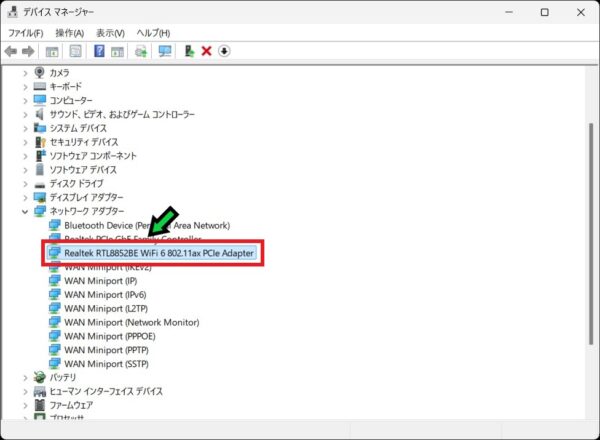Viewport: 600px width, 440px height.
Task: Expand the バッテリ category
Action: (x=25, y=378)
